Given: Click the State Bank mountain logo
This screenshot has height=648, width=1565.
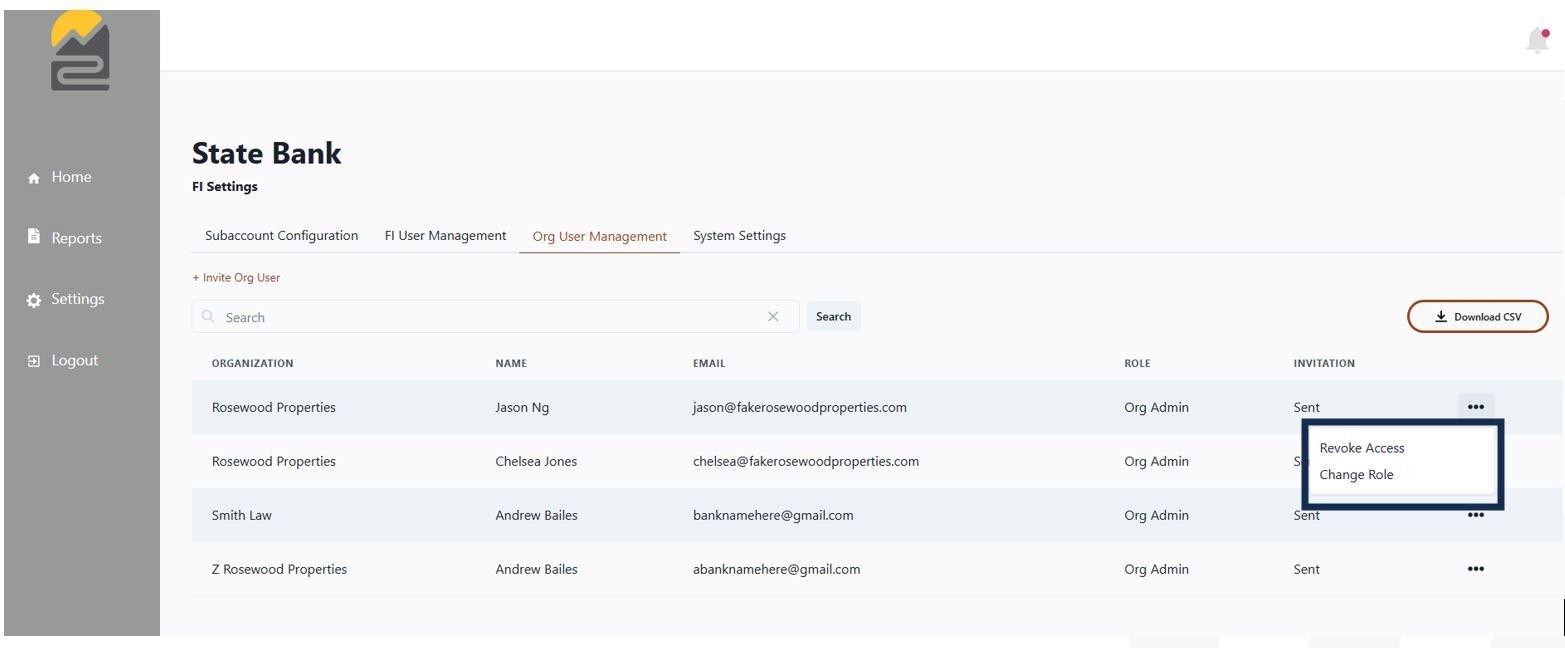Looking at the screenshot, I should (80, 51).
